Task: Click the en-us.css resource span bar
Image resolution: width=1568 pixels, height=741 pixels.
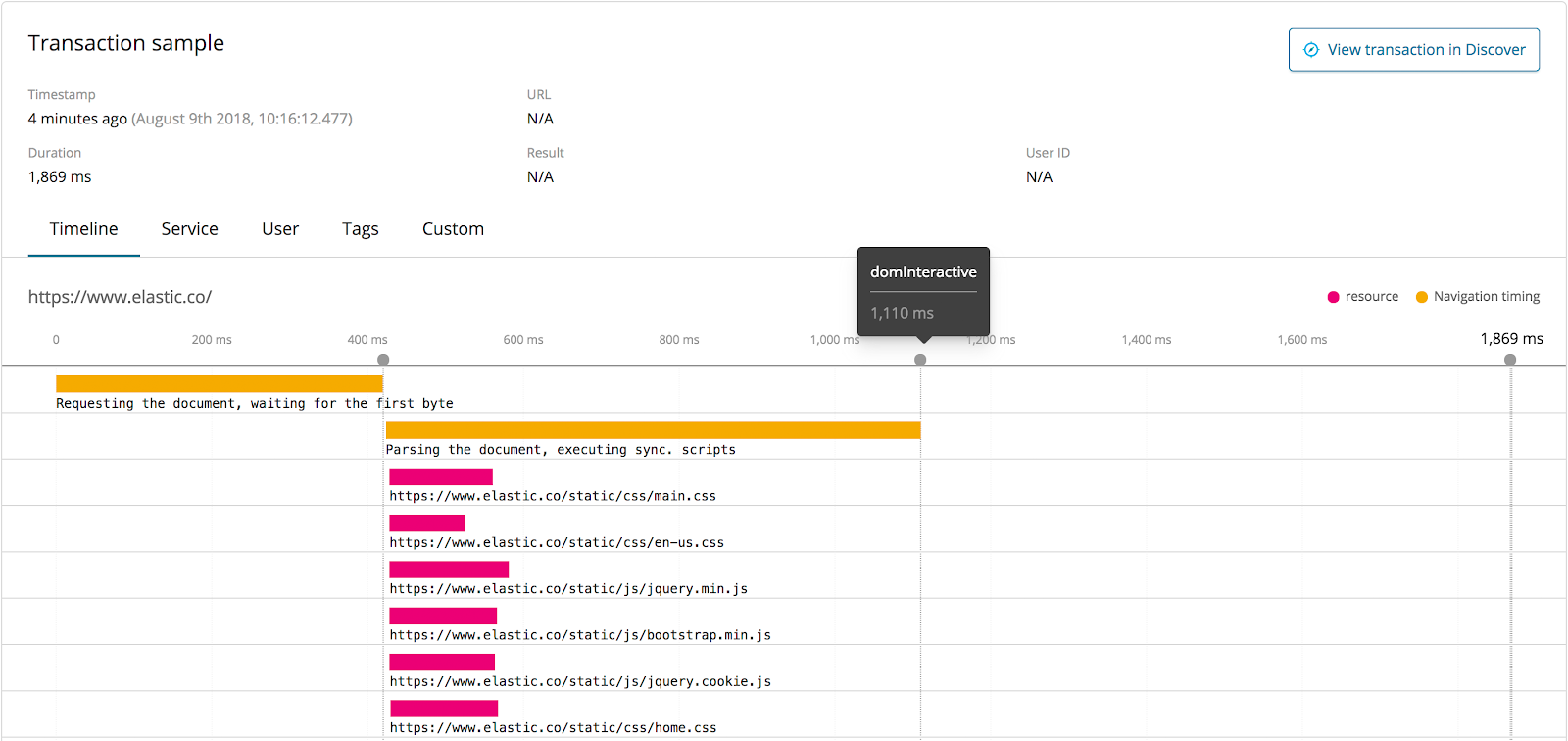Action: (x=426, y=523)
